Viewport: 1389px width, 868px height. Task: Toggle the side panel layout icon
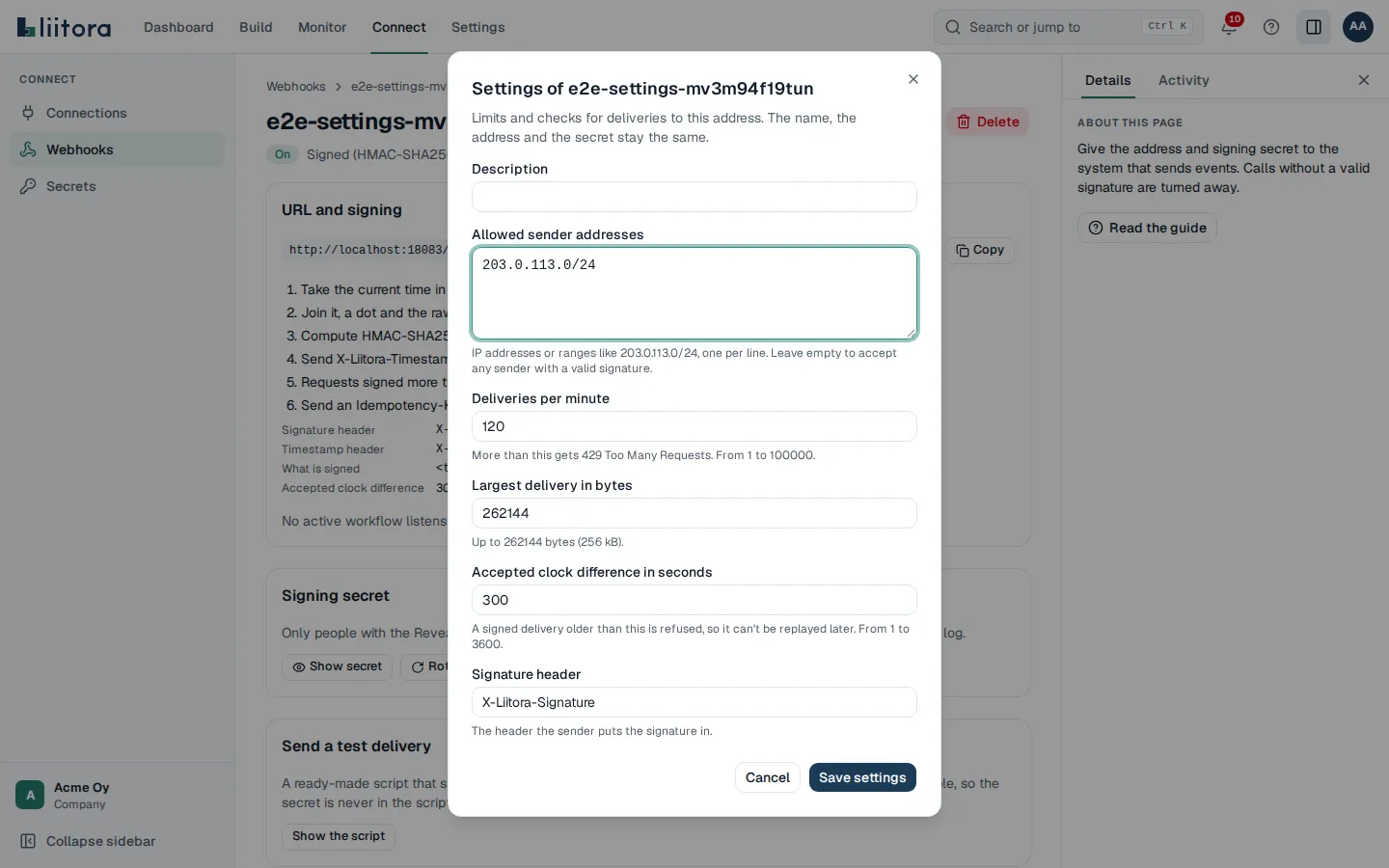pos(1314,27)
